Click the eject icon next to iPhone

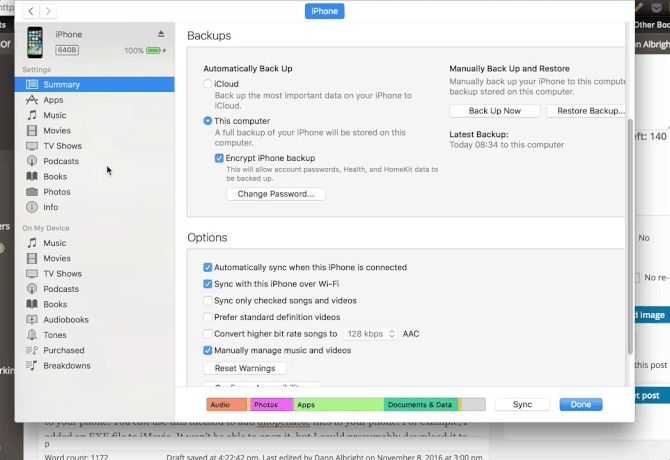click(x=161, y=34)
